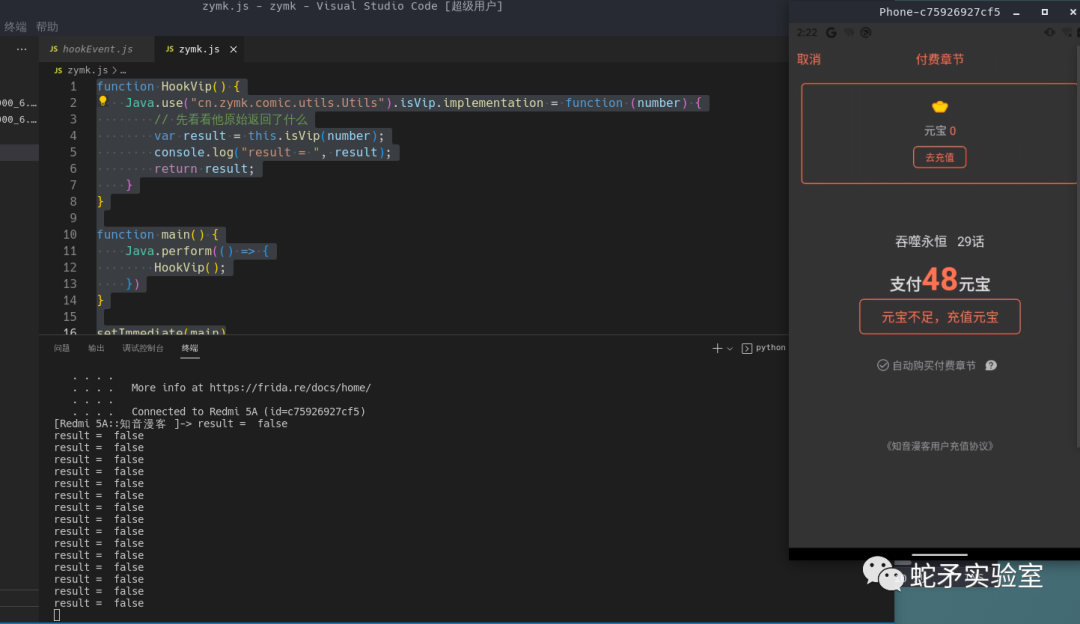Switch to the 问题 panel tab
The width and height of the screenshot is (1080, 624).
tap(62, 349)
